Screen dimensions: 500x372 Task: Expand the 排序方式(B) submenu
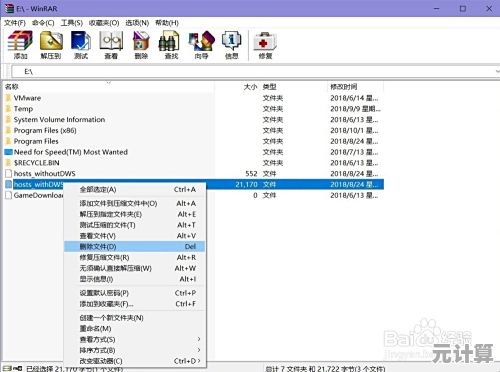pyautogui.click(x=135, y=350)
